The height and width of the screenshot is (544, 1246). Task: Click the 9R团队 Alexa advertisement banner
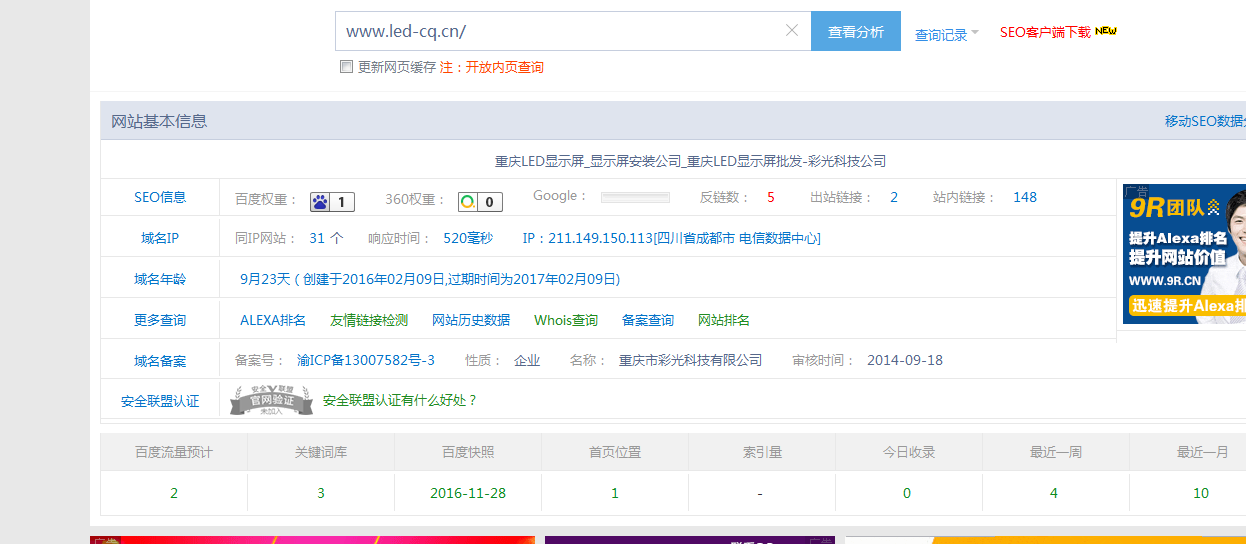[x=1184, y=253]
